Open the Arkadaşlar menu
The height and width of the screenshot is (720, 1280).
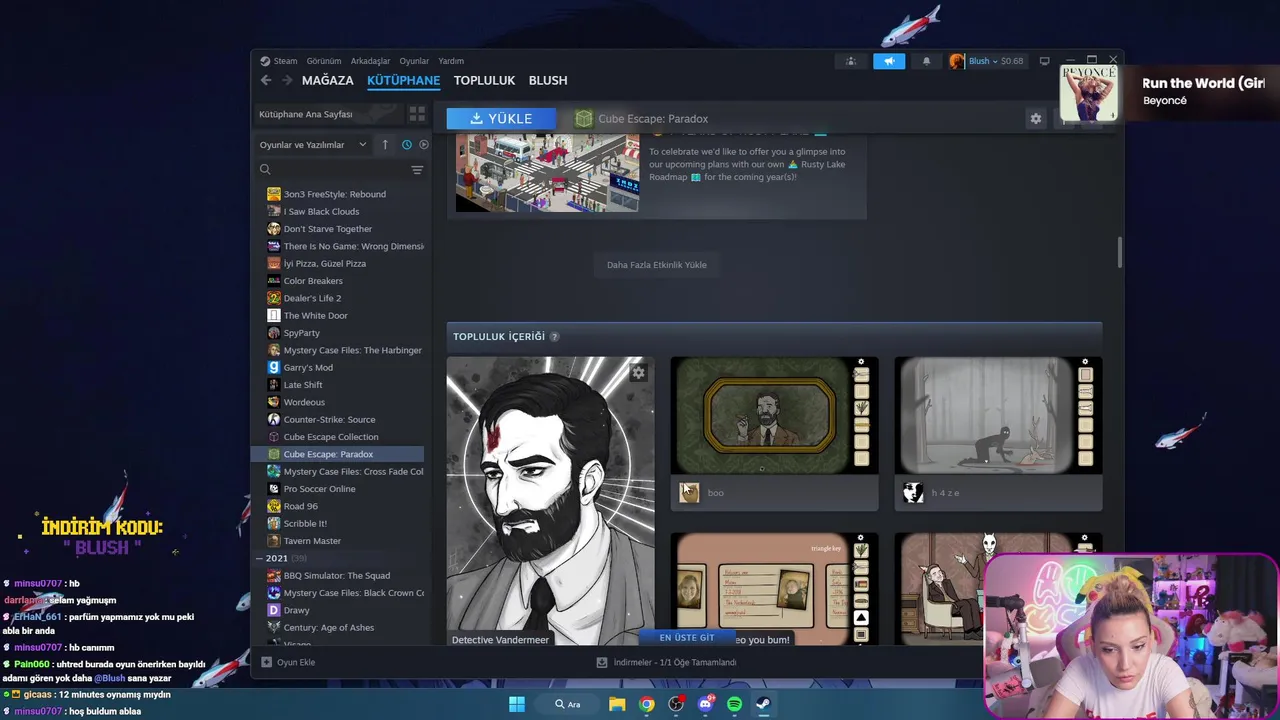point(370,61)
